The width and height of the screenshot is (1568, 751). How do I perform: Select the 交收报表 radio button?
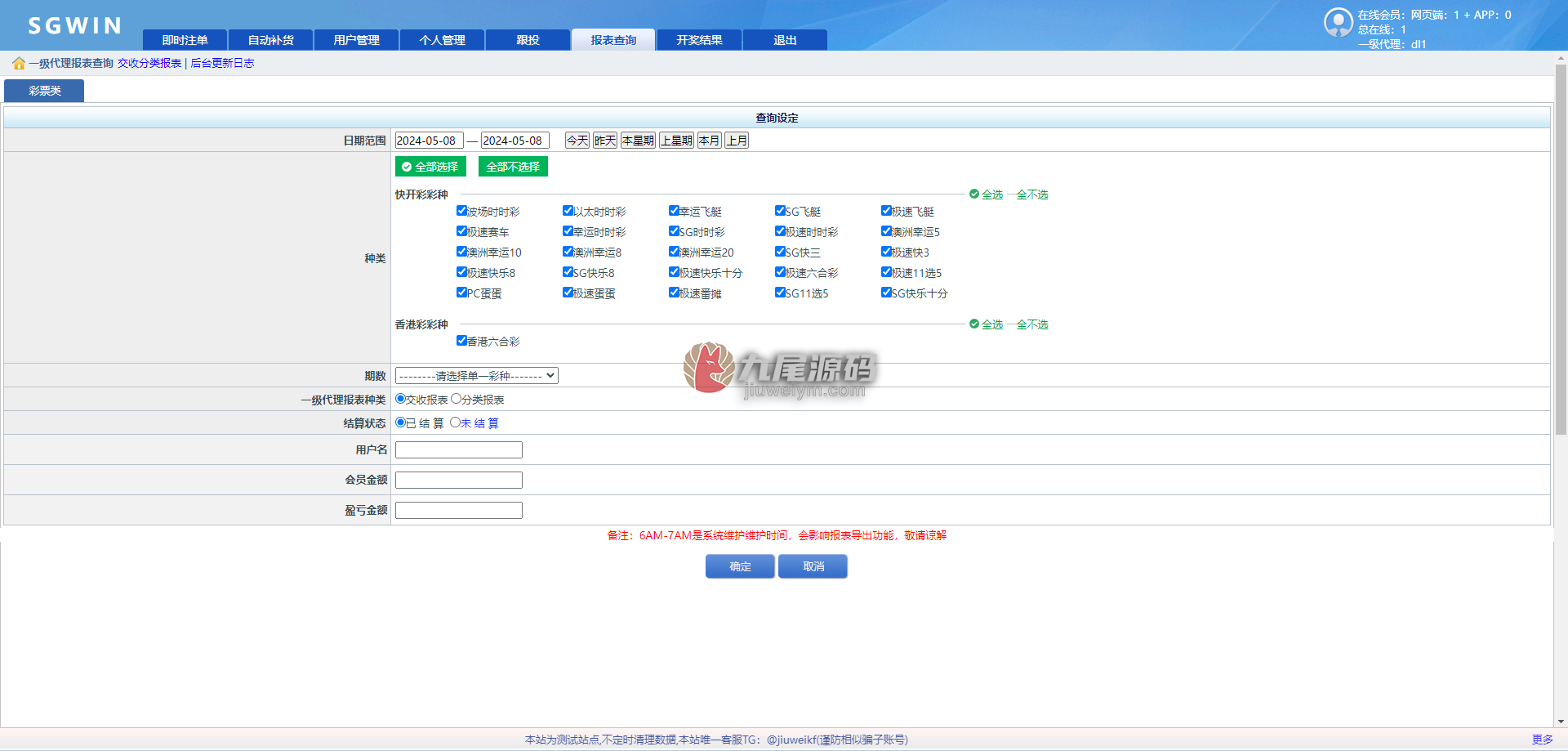pos(400,399)
